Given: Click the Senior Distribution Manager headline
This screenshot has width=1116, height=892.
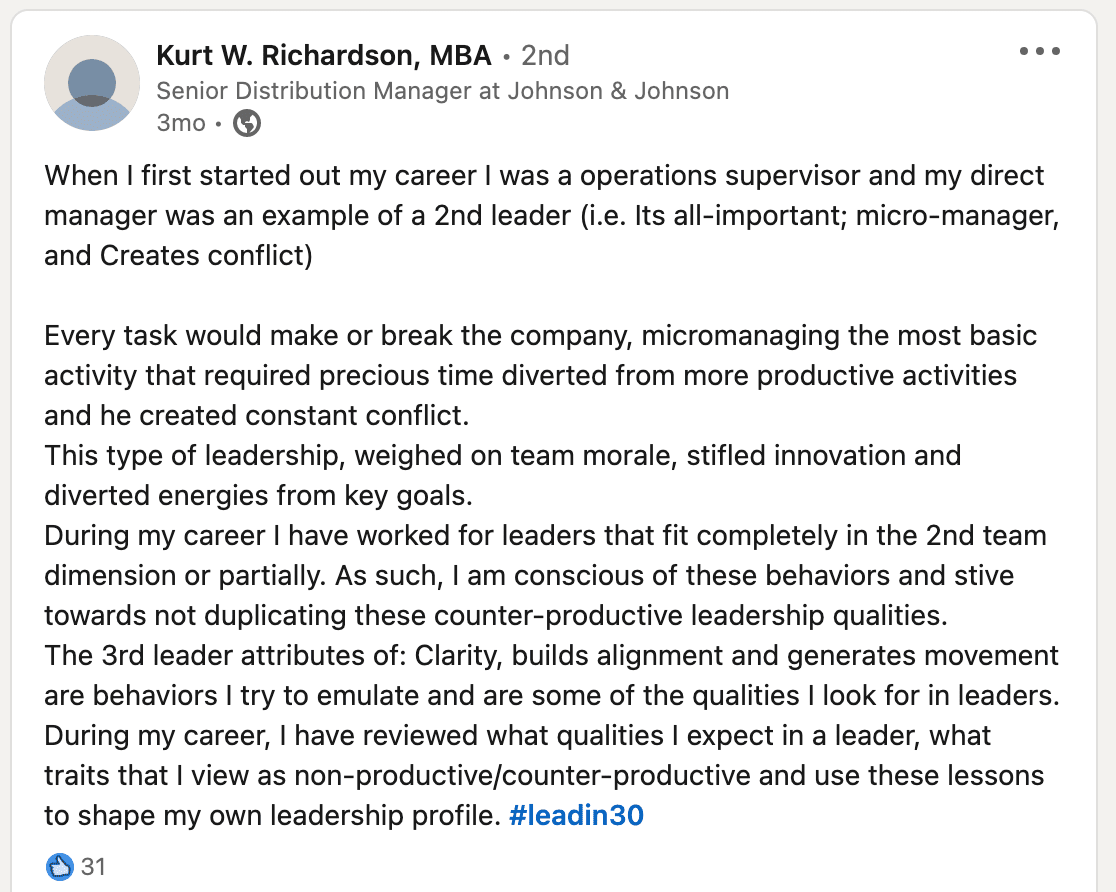Looking at the screenshot, I should [x=443, y=91].
